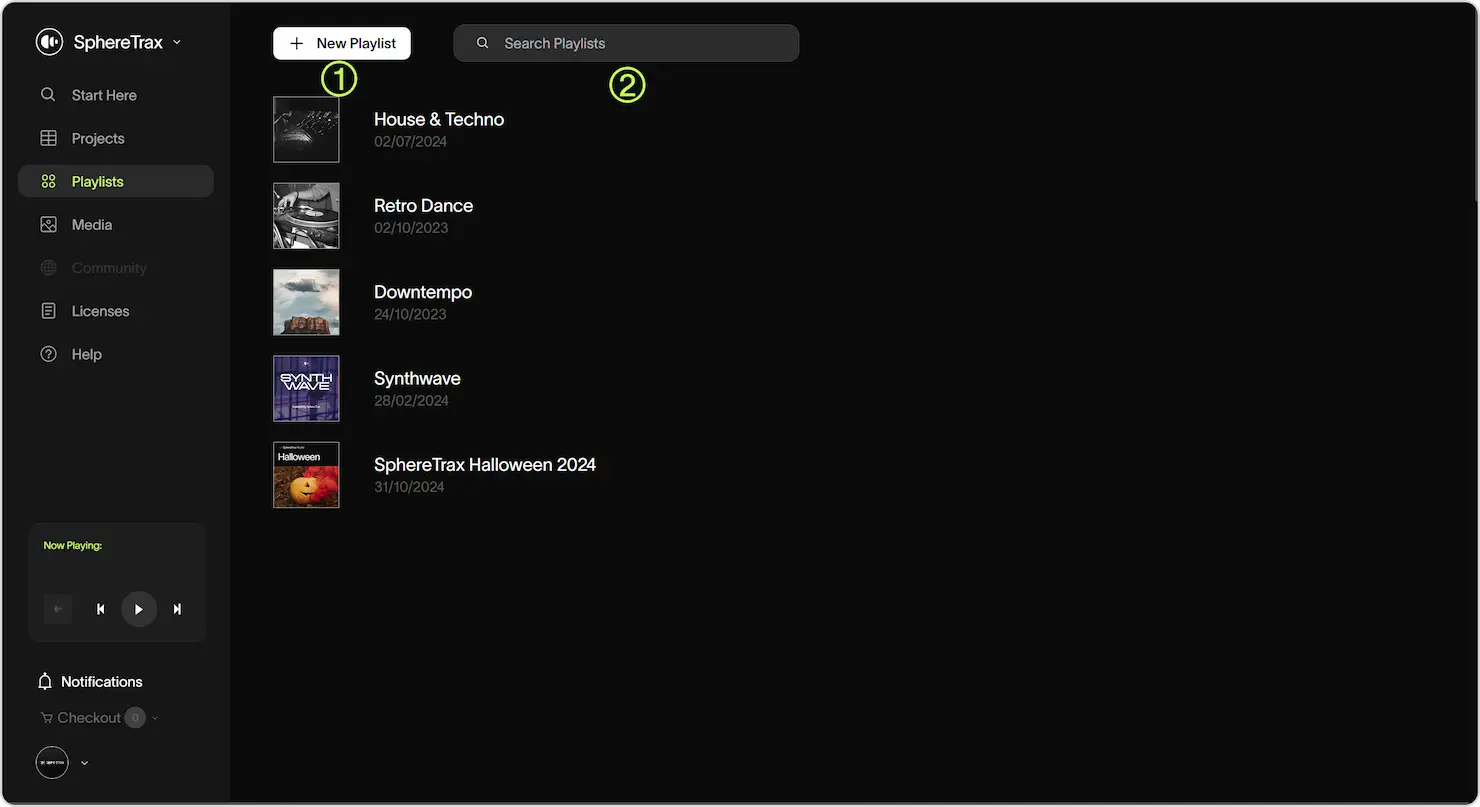Open Notifications via the bell icon
Viewport: 1480px width, 807px height.
(x=44, y=680)
